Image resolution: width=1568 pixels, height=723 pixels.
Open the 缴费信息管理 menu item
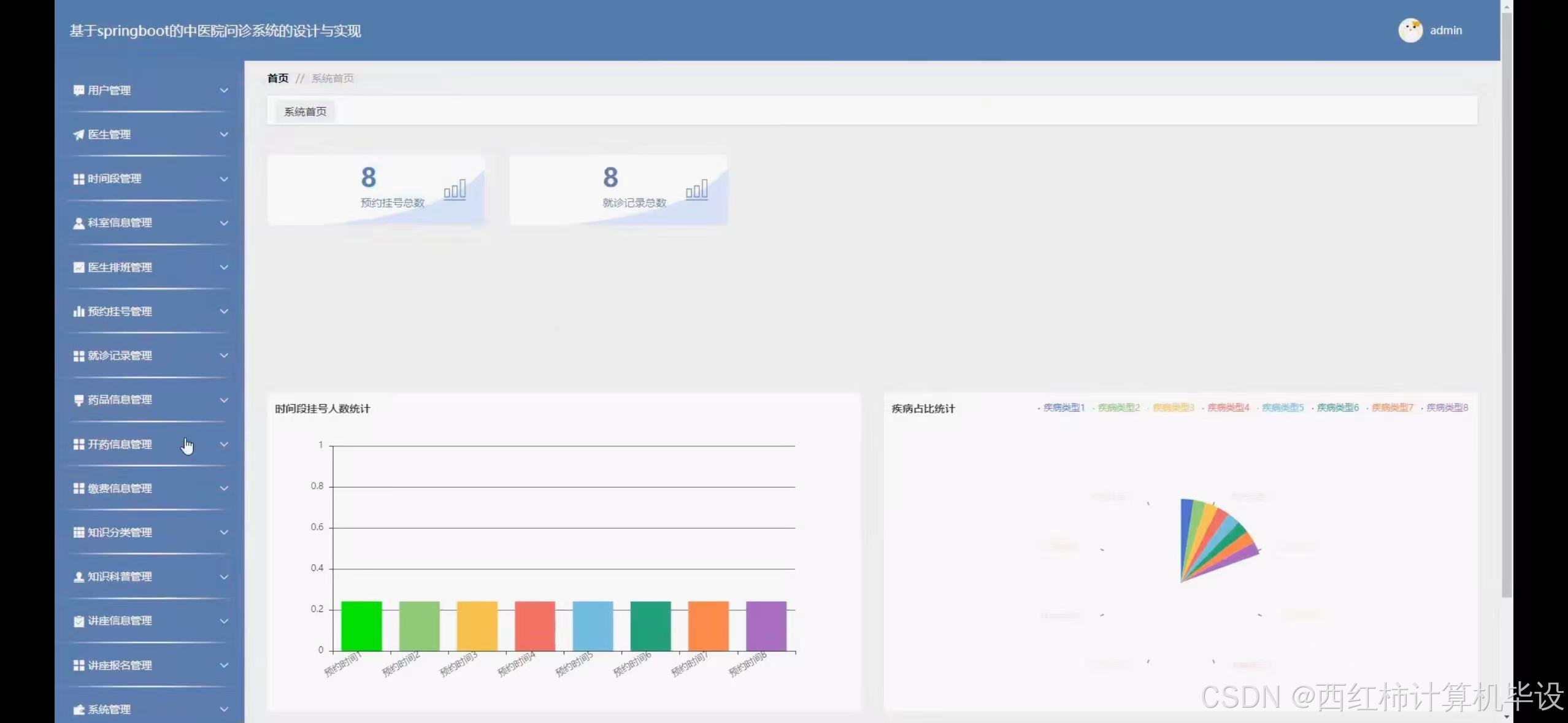pos(120,489)
